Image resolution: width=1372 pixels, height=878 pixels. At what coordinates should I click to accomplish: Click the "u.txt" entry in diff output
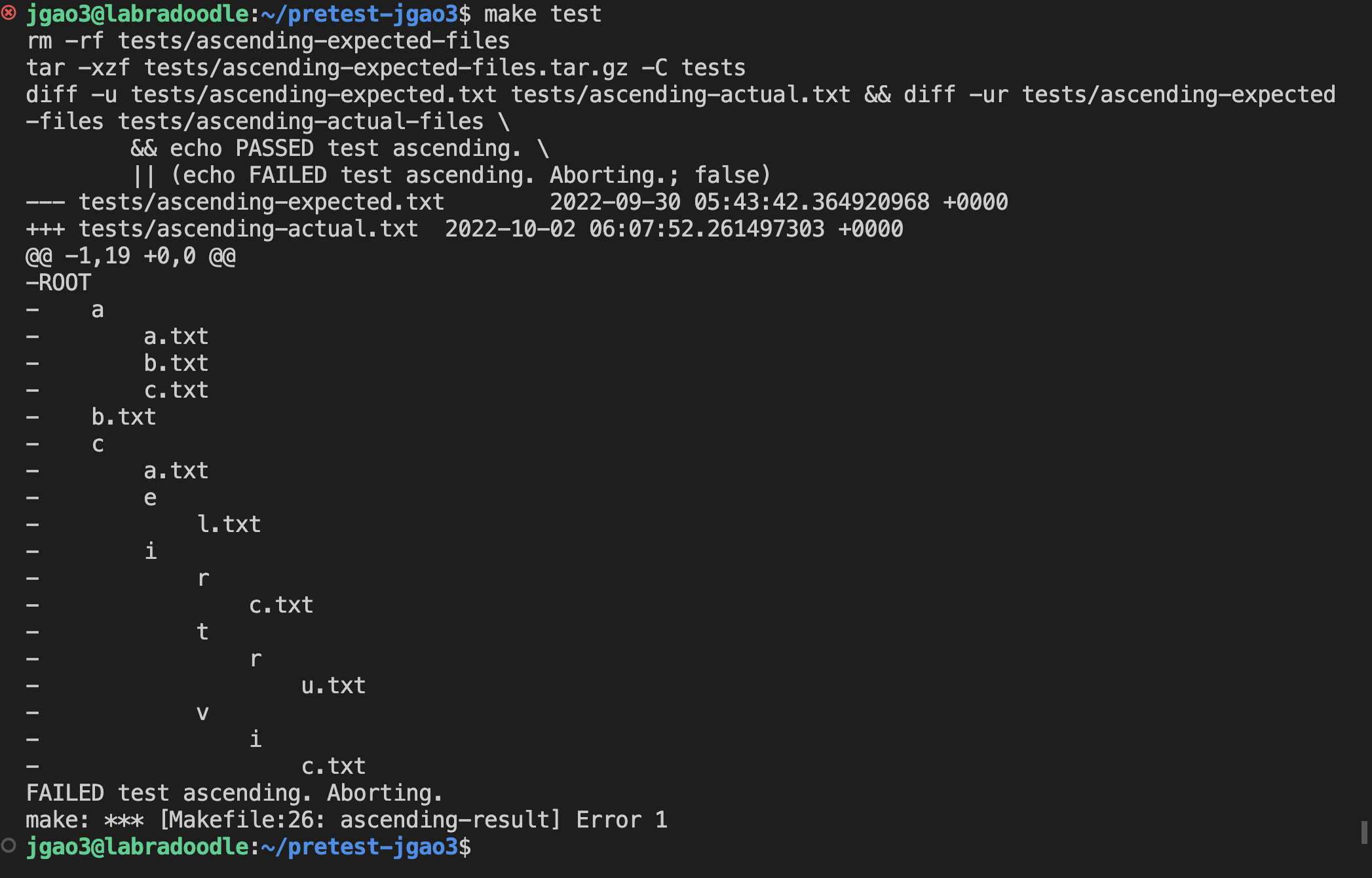pyautogui.click(x=333, y=685)
